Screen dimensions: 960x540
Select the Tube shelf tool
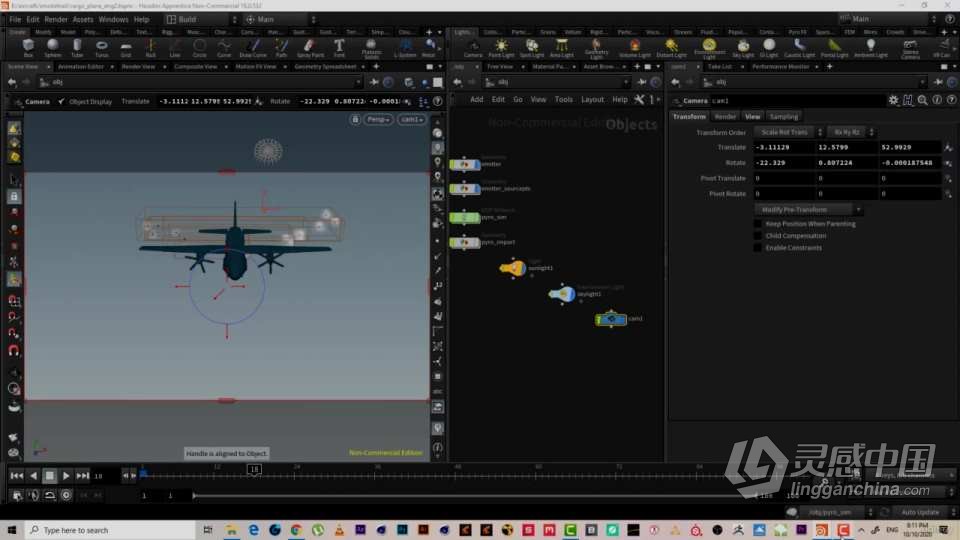point(77,47)
